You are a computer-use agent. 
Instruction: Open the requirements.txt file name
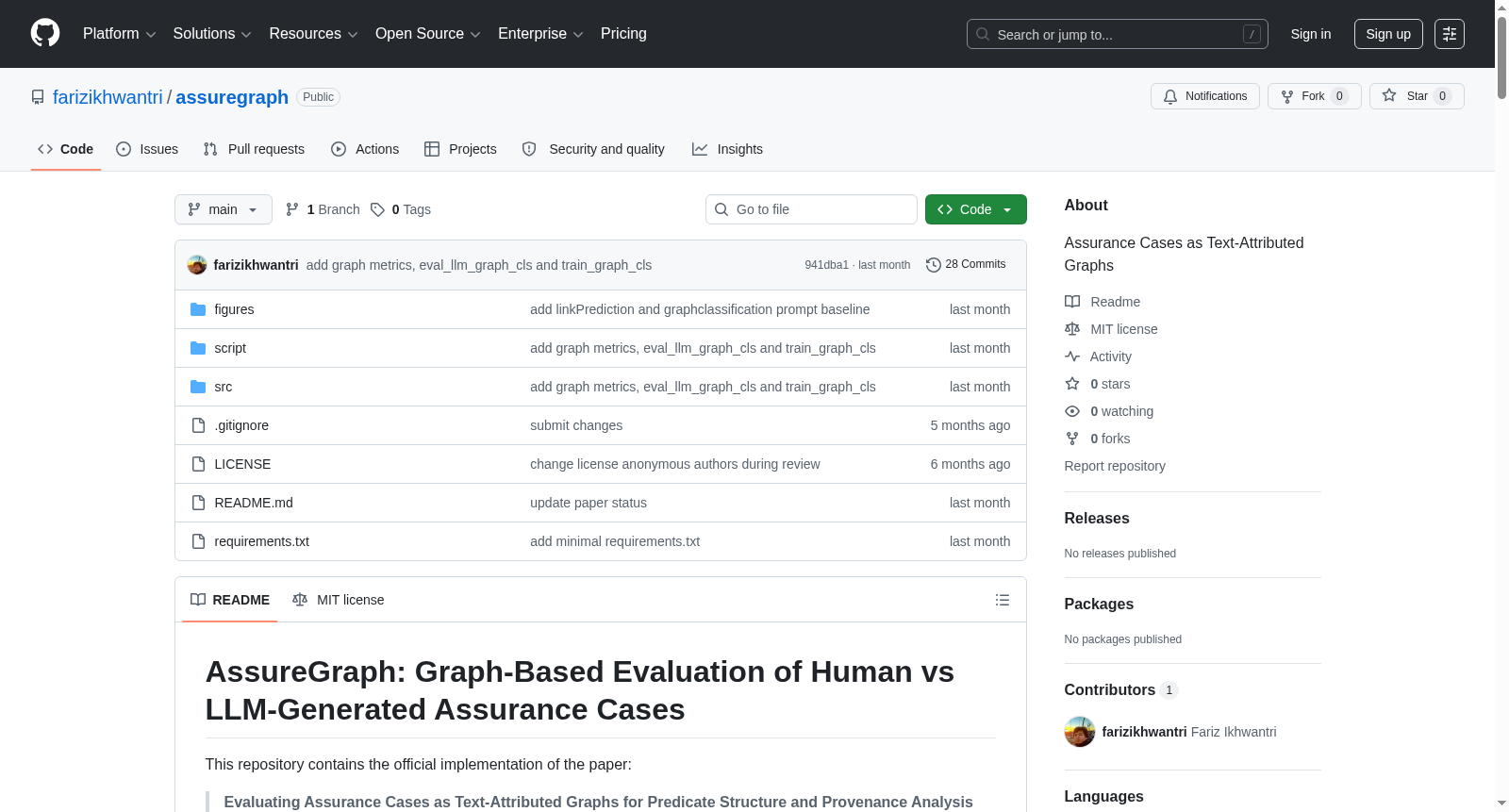pos(262,541)
